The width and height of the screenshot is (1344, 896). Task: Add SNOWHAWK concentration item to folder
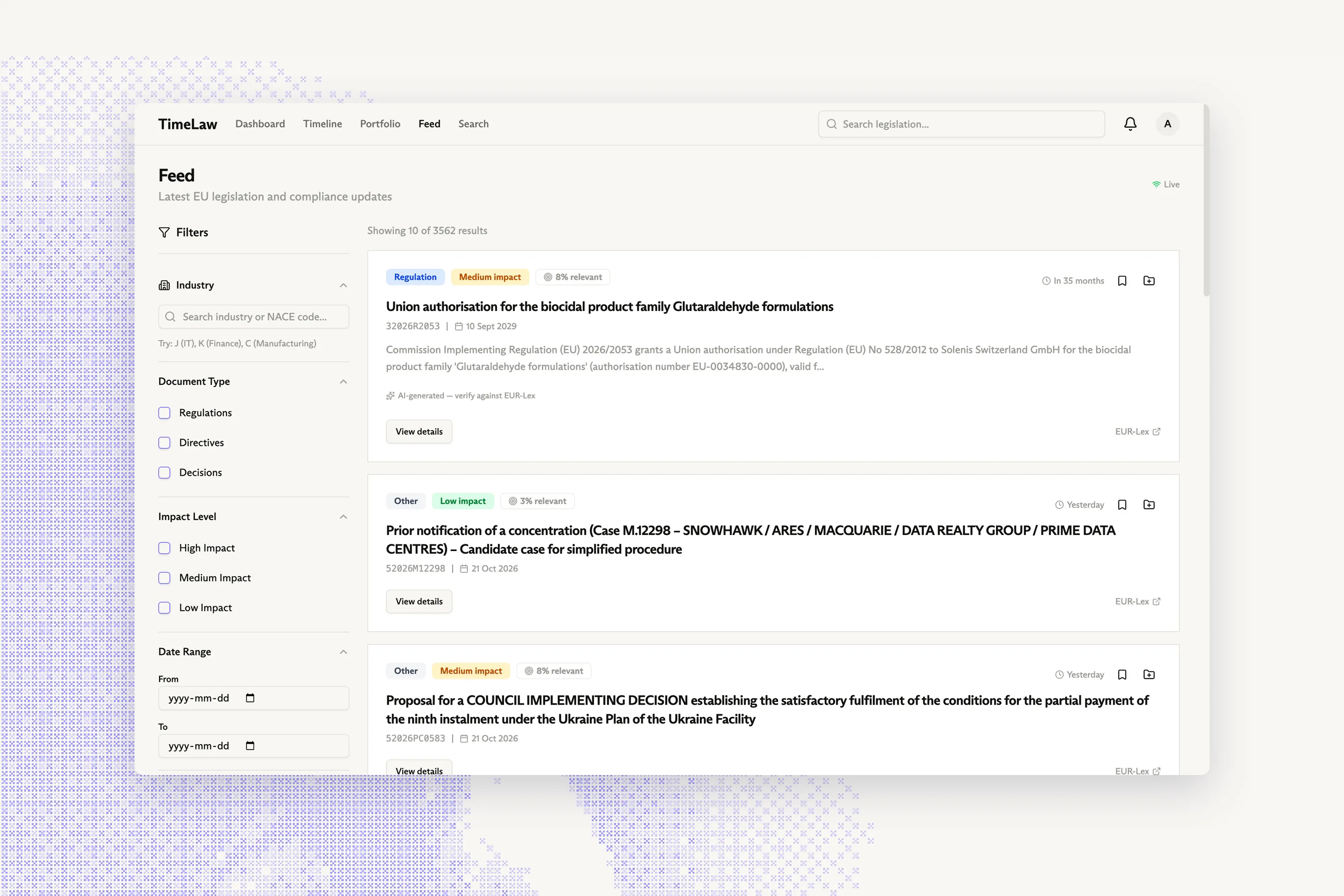[1149, 504]
